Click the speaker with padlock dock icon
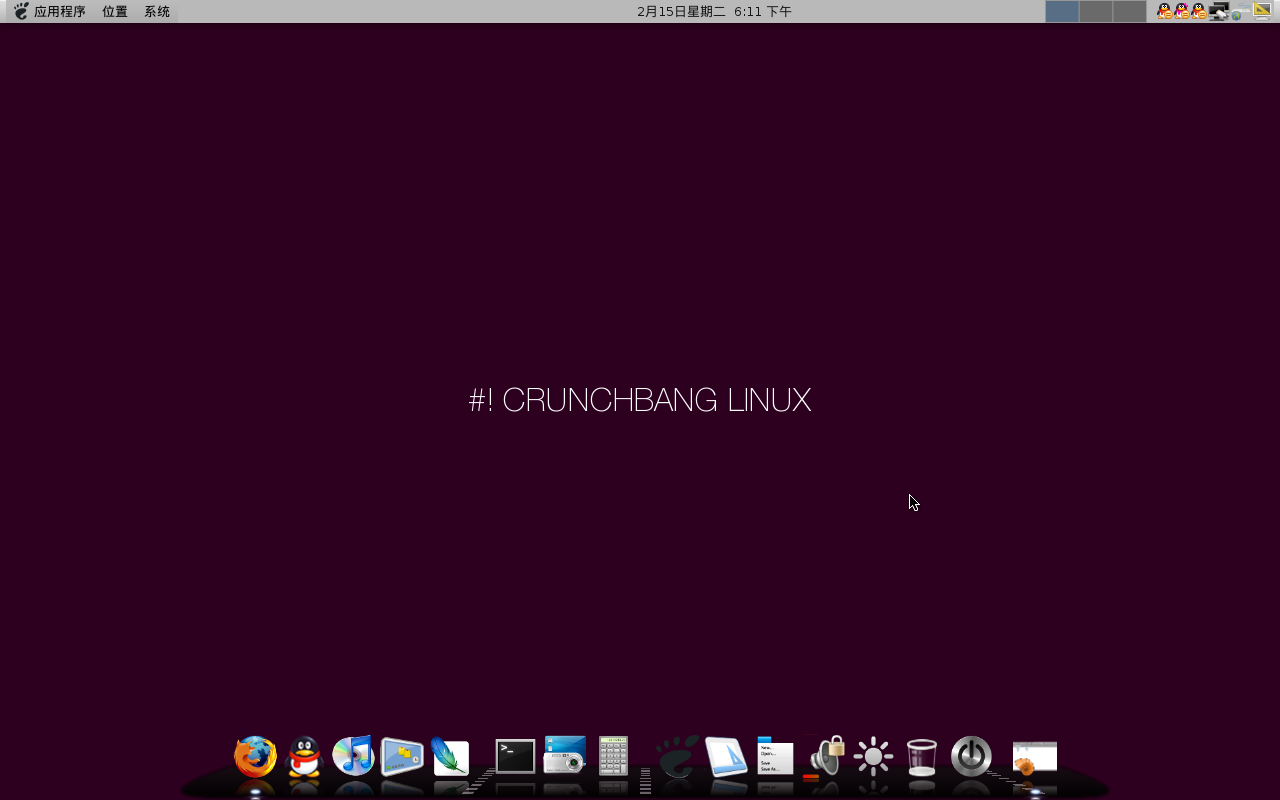Viewport: 1280px width, 800px height. [x=825, y=757]
